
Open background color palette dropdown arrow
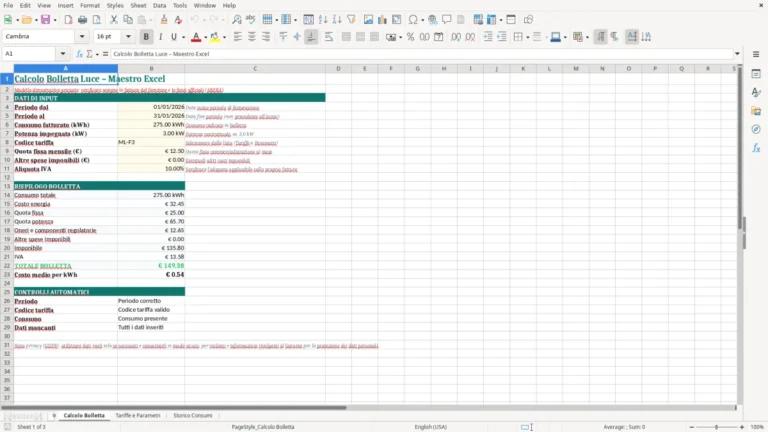(224, 37)
